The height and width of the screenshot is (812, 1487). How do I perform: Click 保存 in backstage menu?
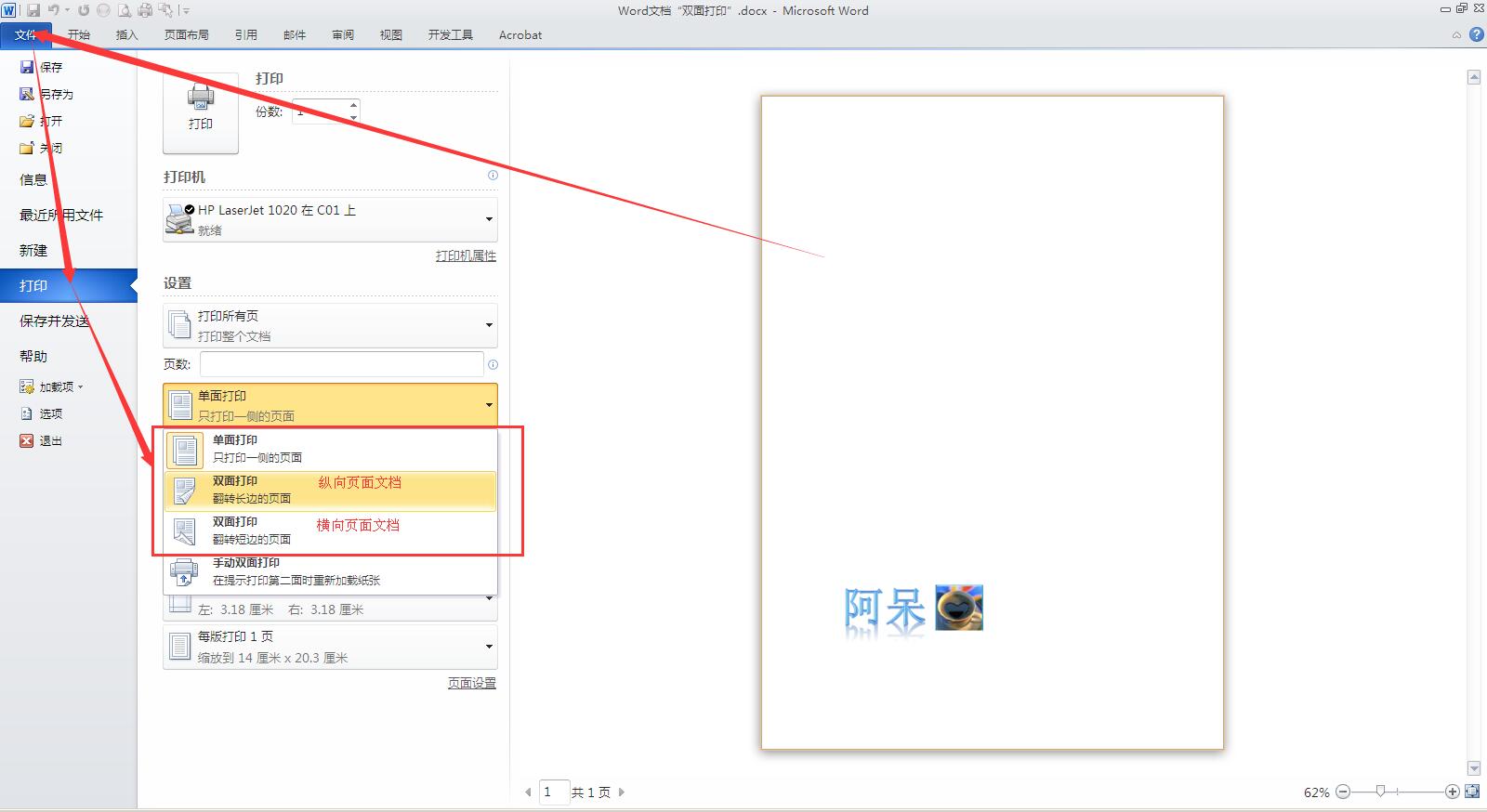[41, 67]
